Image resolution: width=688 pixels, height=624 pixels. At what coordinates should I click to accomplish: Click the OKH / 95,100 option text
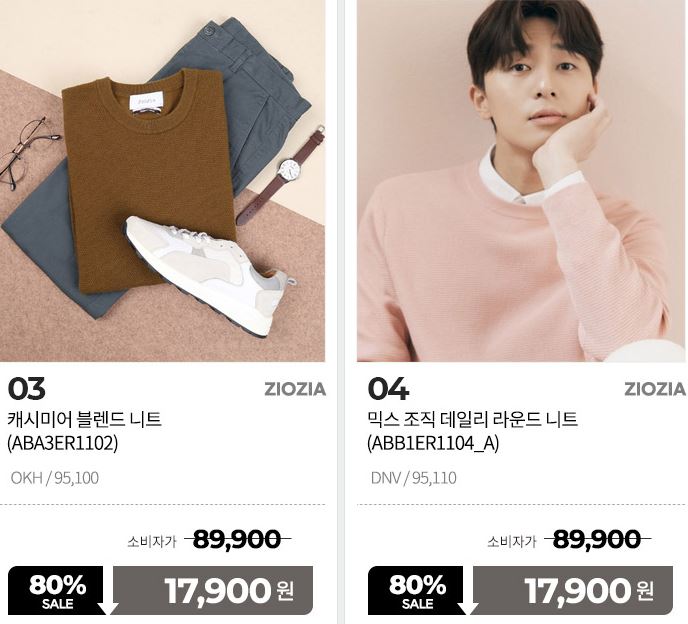pyautogui.click(x=55, y=478)
